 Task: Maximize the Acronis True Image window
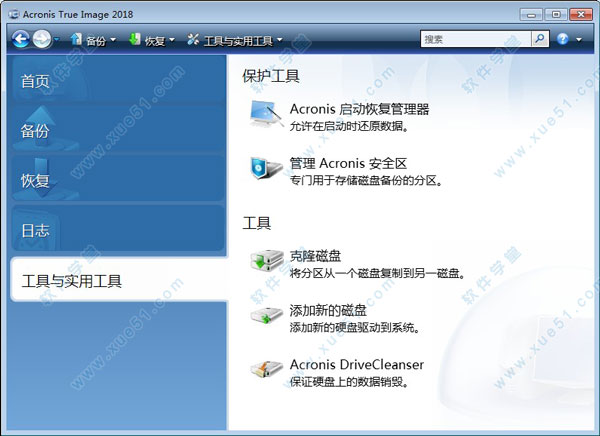556,15
